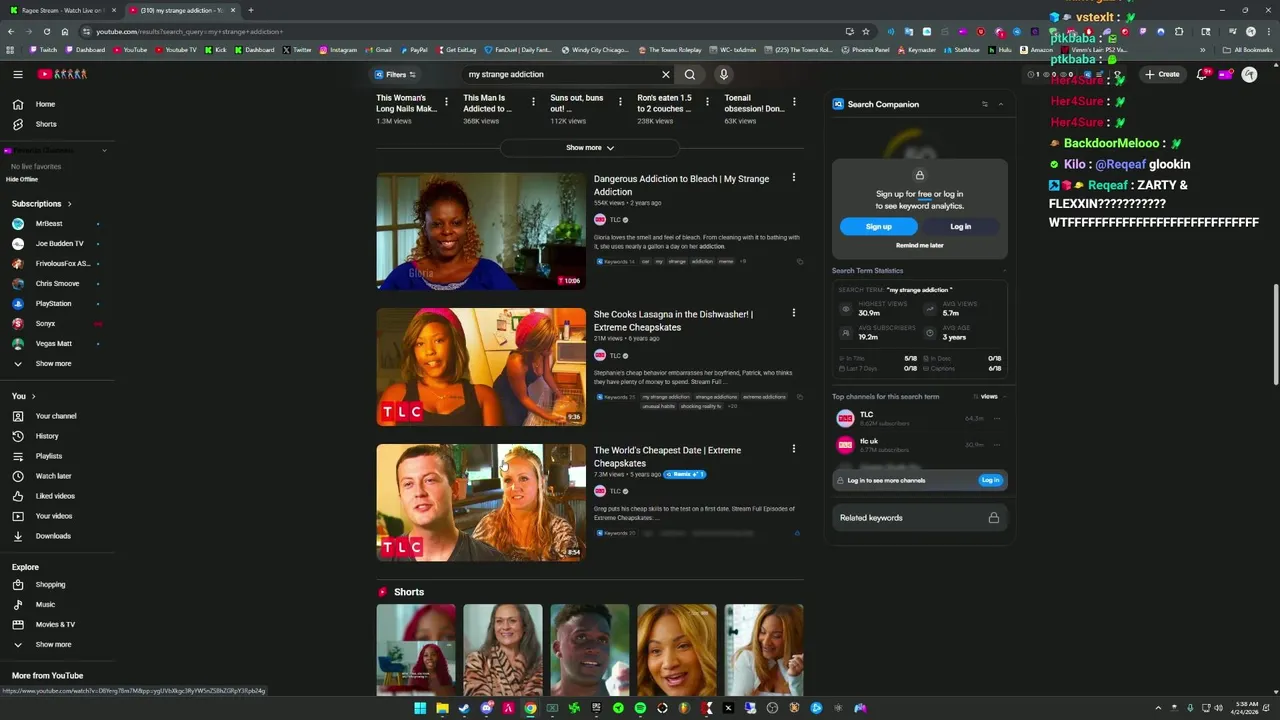1280x720 pixels.
Task: Open World's Cheapest Date video title
Action: click(x=668, y=456)
